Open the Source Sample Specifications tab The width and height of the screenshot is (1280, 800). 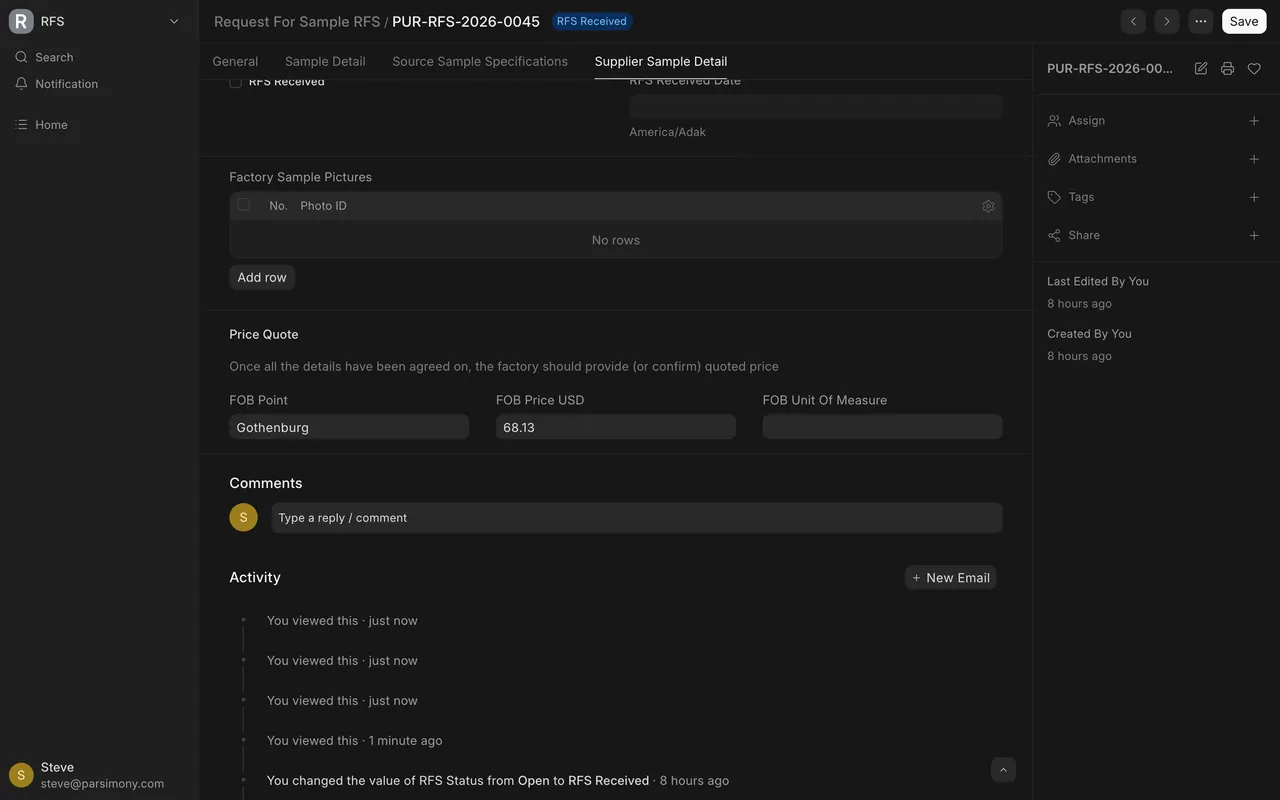pyautogui.click(x=480, y=61)
